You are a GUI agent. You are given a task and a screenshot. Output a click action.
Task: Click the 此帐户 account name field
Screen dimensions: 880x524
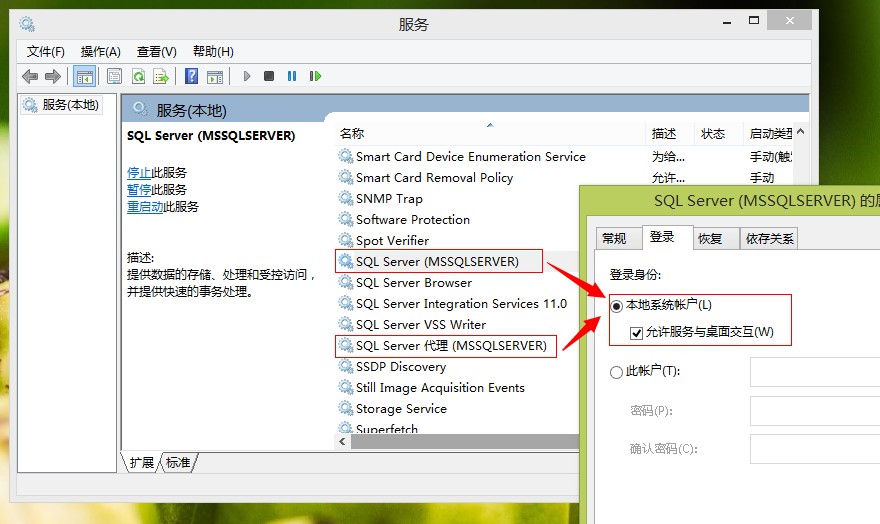tap(815, 372)
